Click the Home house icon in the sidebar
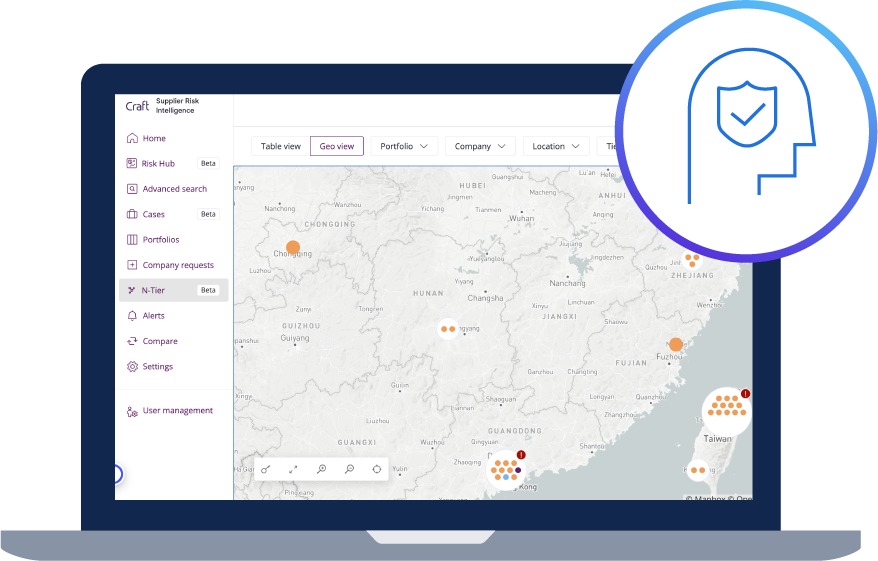878x561 pixels. tap(132, 138)
